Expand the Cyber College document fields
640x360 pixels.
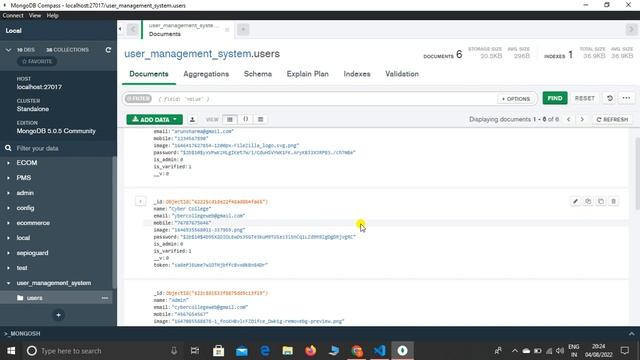pyautogui.click(x=140, y=201)
